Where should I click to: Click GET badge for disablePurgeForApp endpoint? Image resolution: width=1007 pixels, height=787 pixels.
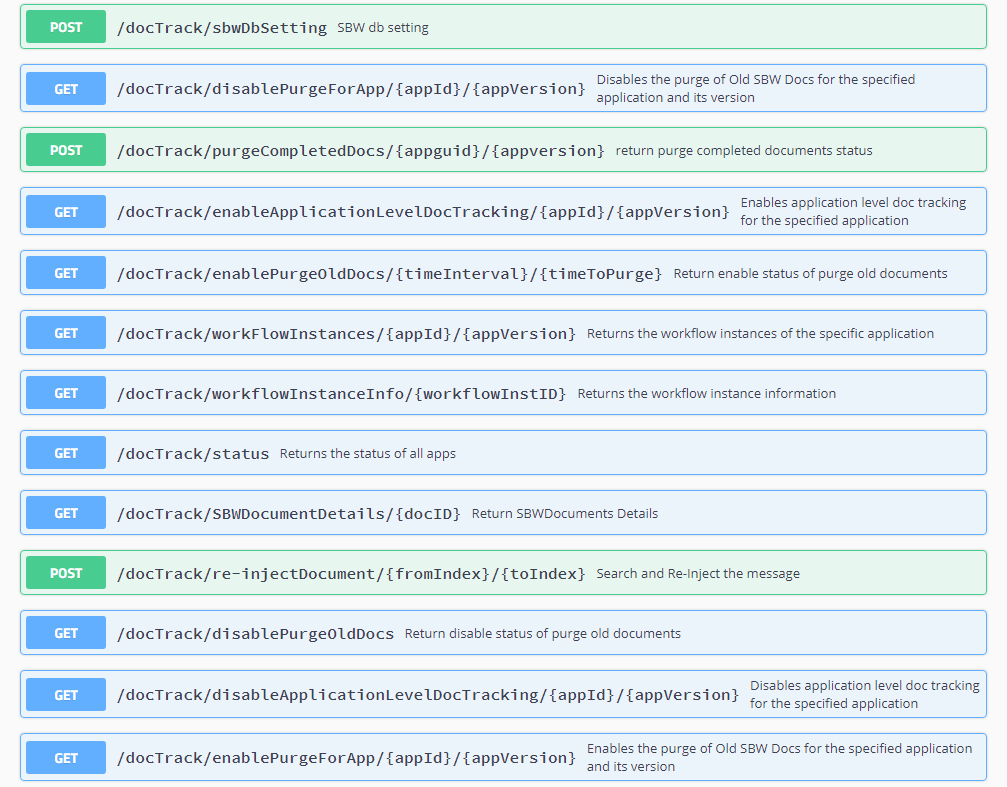(66, 89)
